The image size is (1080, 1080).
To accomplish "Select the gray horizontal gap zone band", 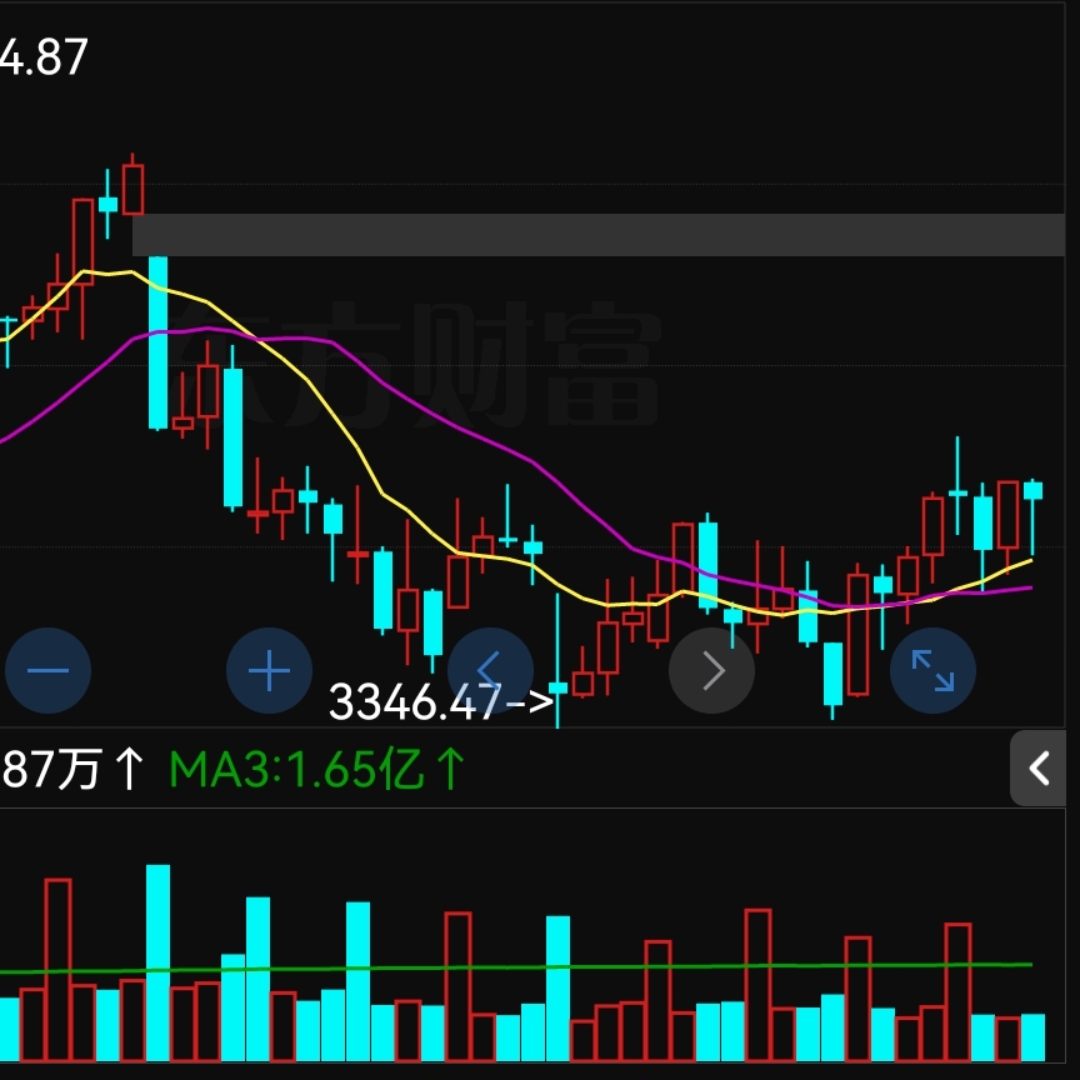I will click(x=600, y=235).
